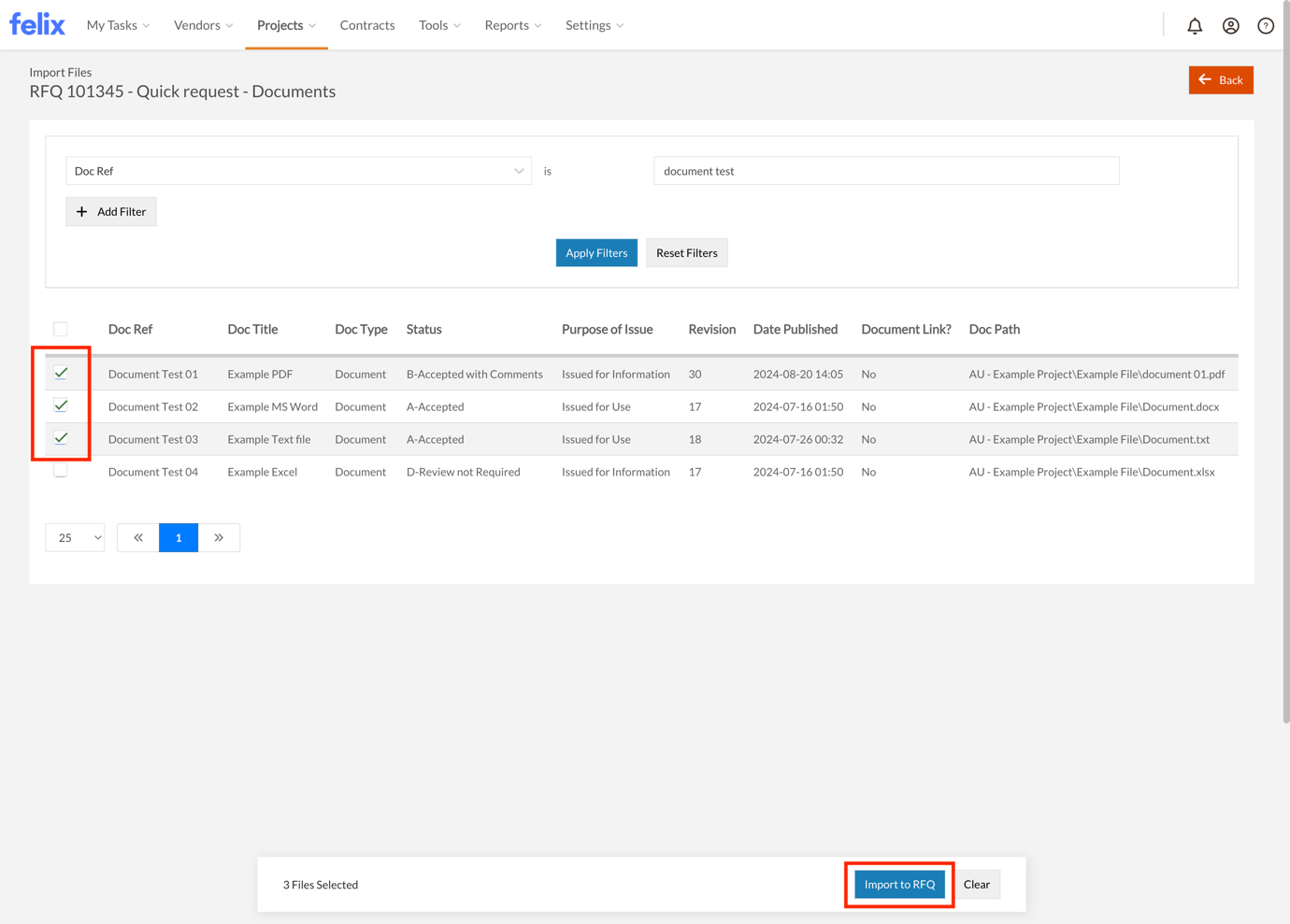Image resolution: width=1290 pixels, height=924 pixels.
Task: Click the Back button
Action: tap(1221, 80)
